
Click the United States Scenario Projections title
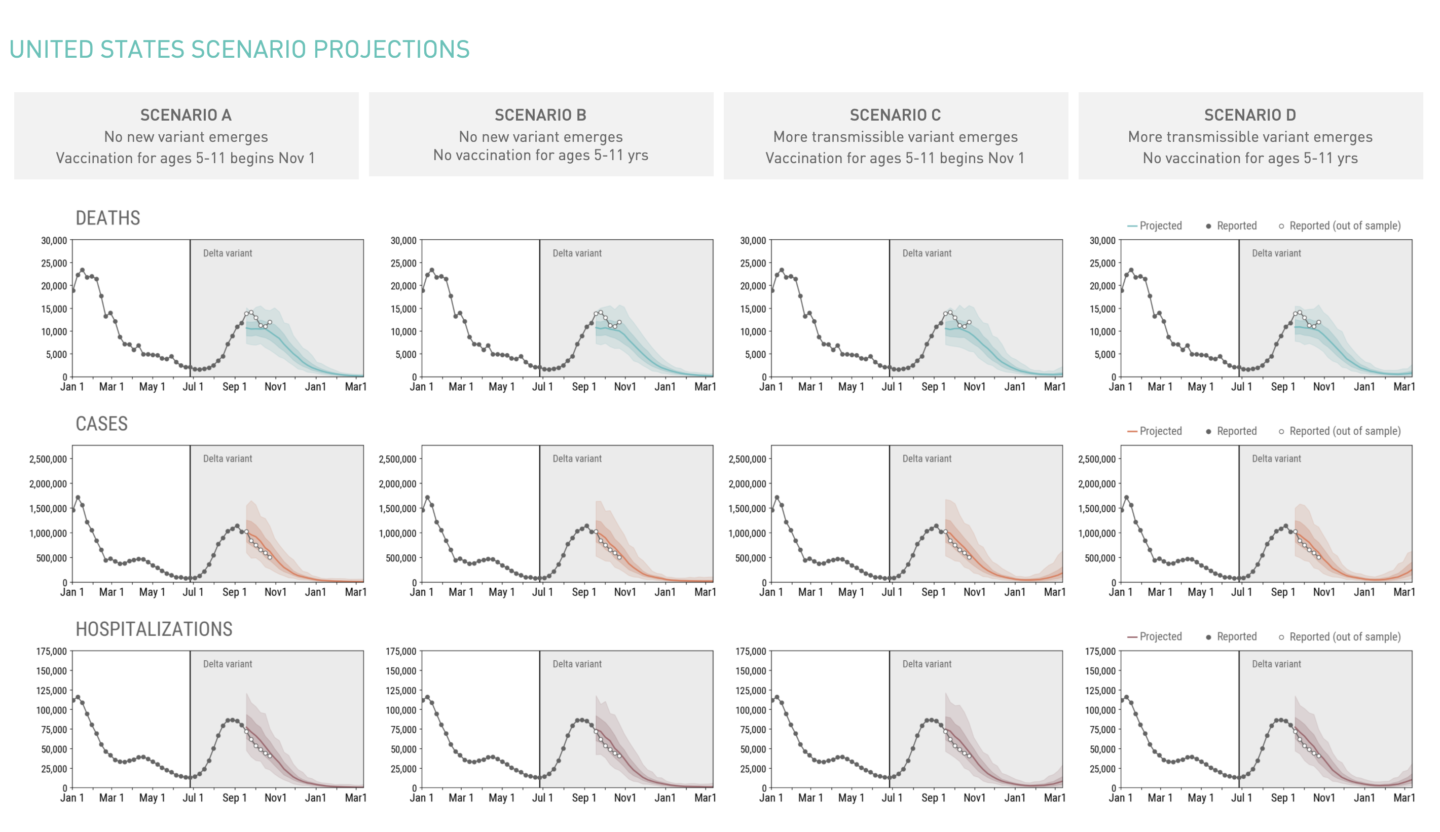[239, 49]
